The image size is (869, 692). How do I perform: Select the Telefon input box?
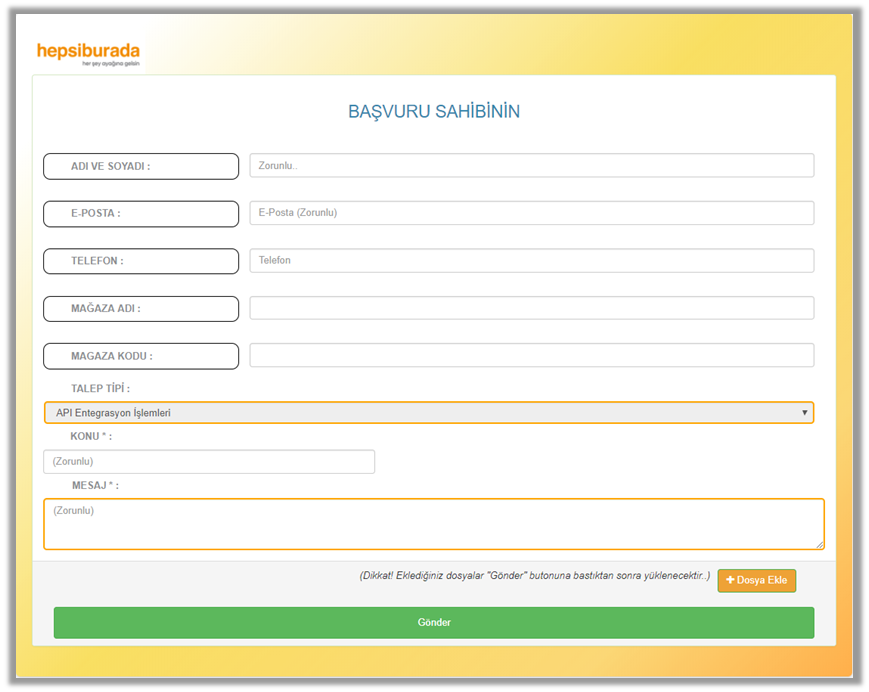click(x=531, y=261)
